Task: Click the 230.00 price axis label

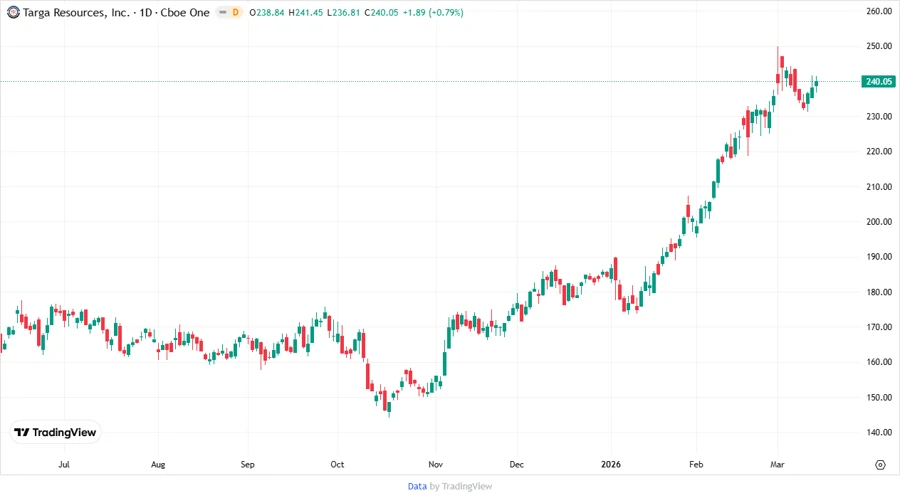Action: 879,116
